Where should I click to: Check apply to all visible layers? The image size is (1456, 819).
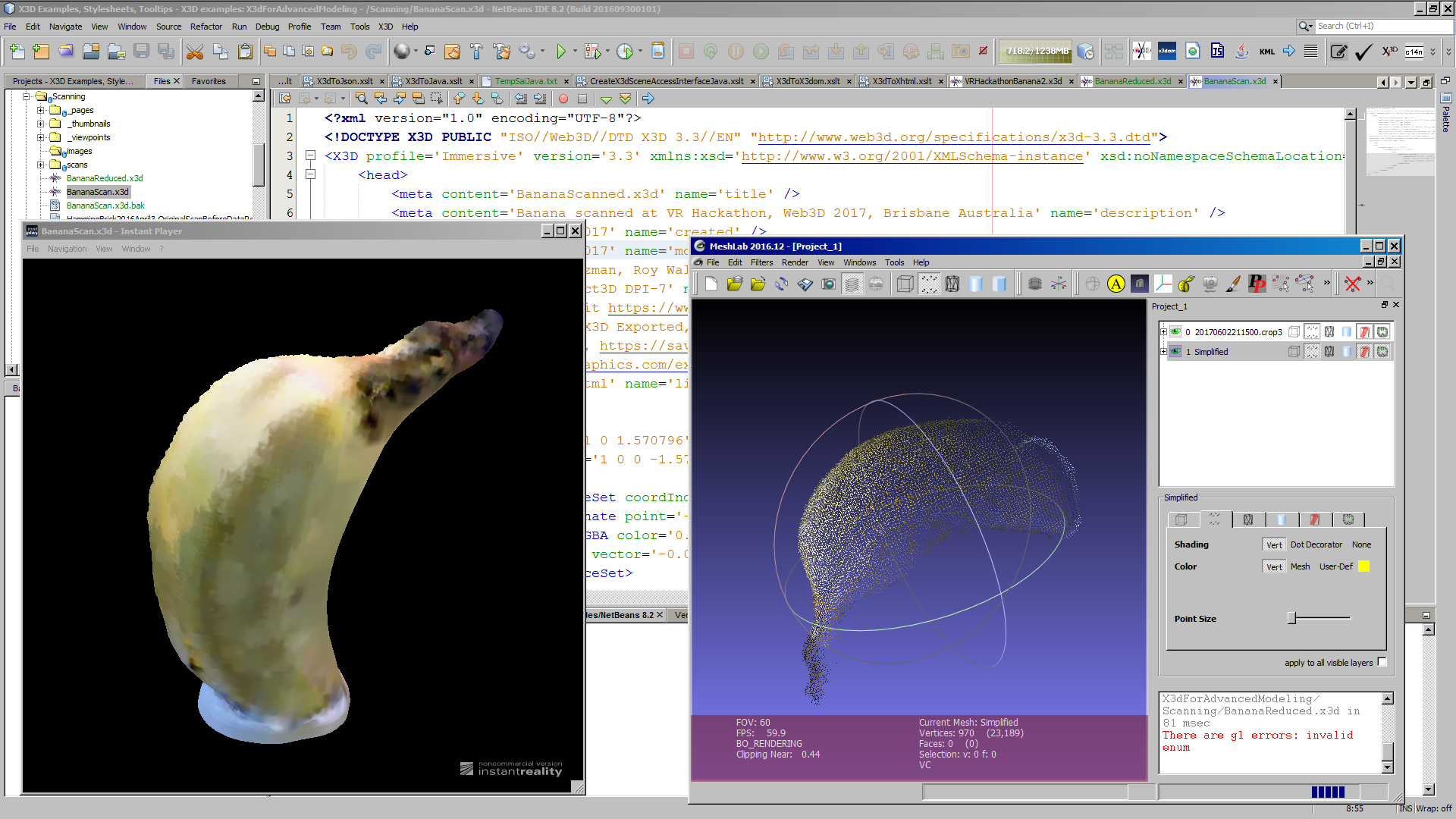(x=1382, y=662)
